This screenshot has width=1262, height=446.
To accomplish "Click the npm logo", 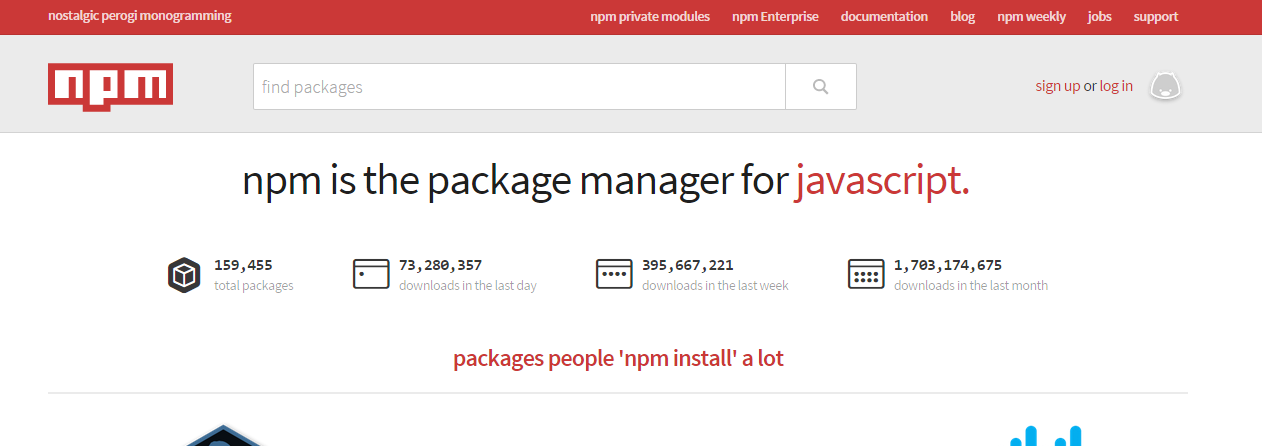I will (x=110, y=86).
